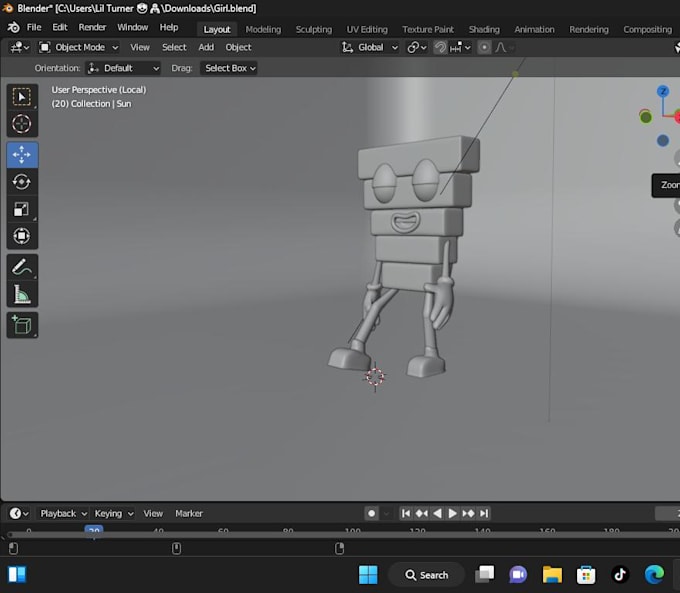
Task: Activate the 3D Cursor tool
Action: (x=22, y=124)
